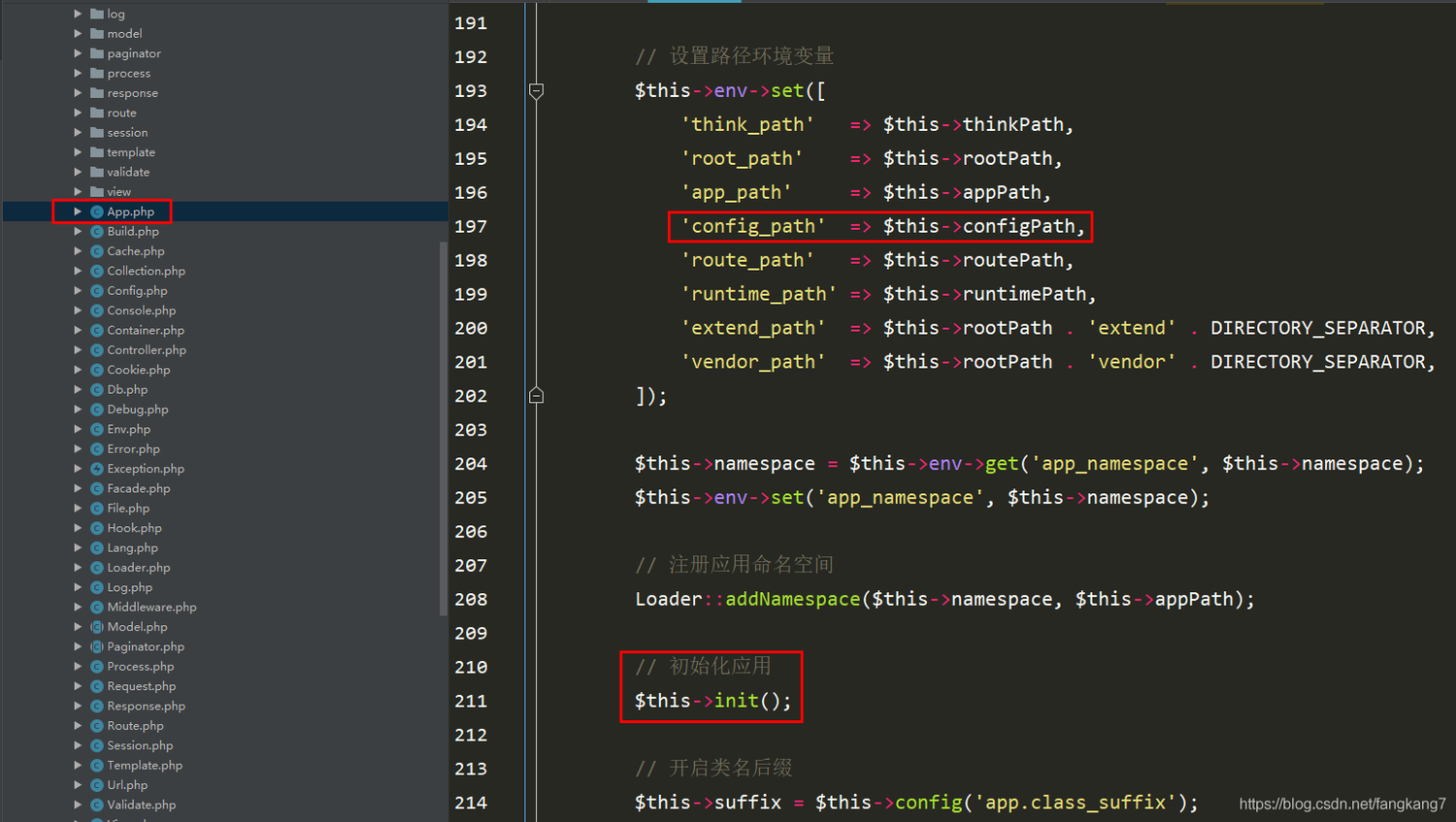Click the template folder icon

coord(97,152)
